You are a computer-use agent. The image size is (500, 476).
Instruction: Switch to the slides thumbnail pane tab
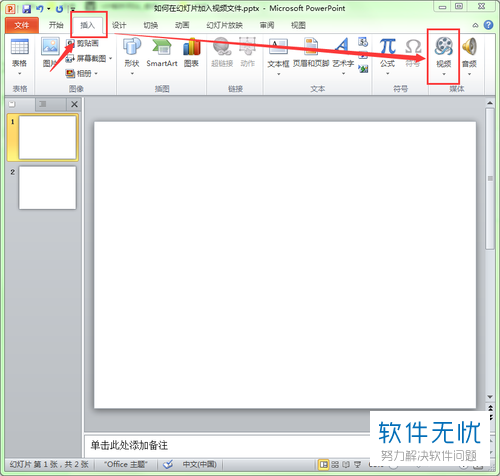20,104
